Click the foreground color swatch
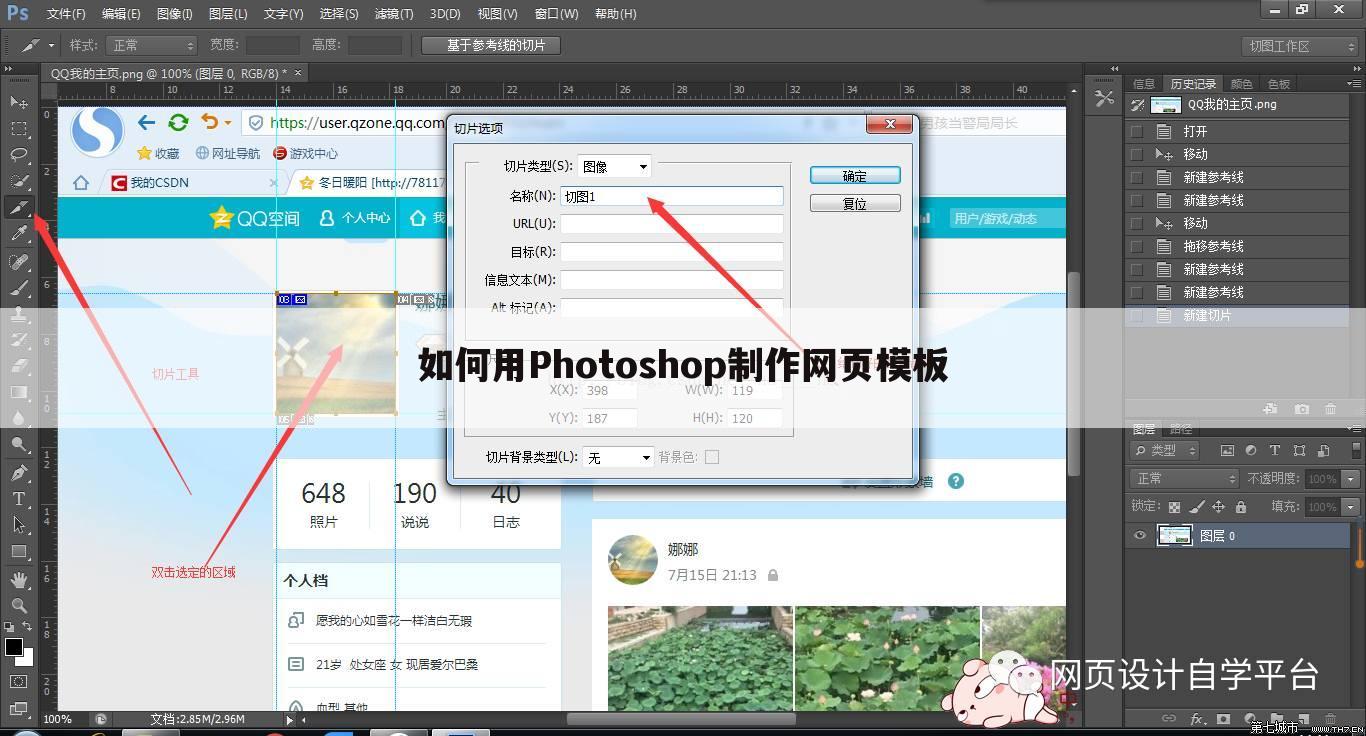The height and width of the screenshot is (736, 1366). coord(13,646)
